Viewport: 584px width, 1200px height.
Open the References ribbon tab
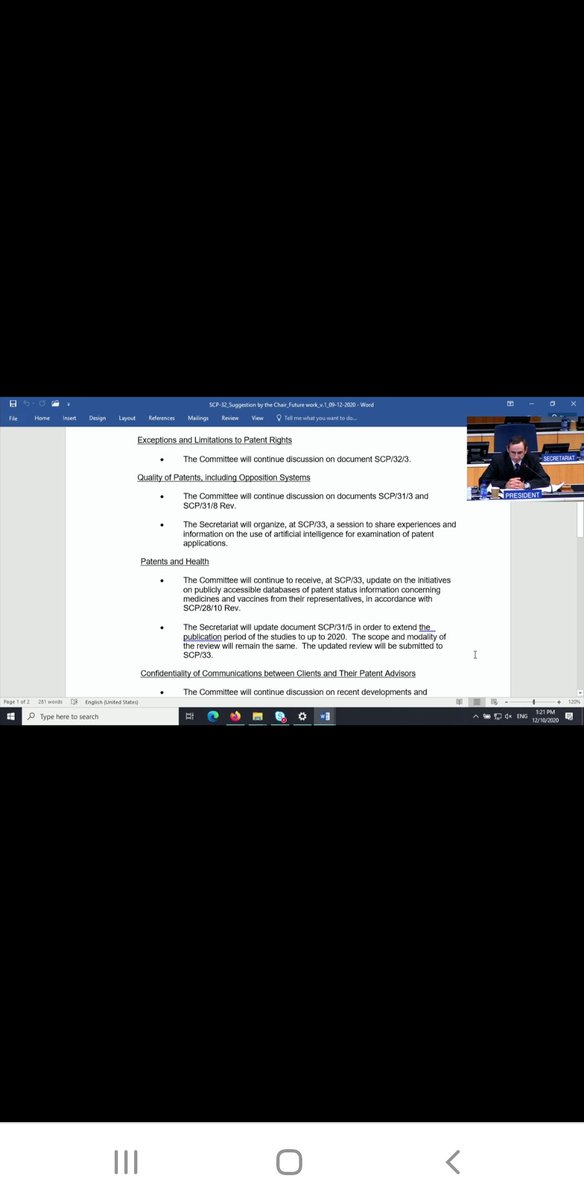point(162,418)
